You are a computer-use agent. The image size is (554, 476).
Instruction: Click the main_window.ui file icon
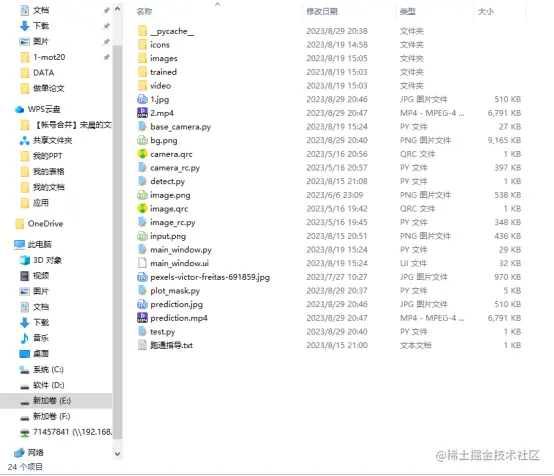[142, 263]
